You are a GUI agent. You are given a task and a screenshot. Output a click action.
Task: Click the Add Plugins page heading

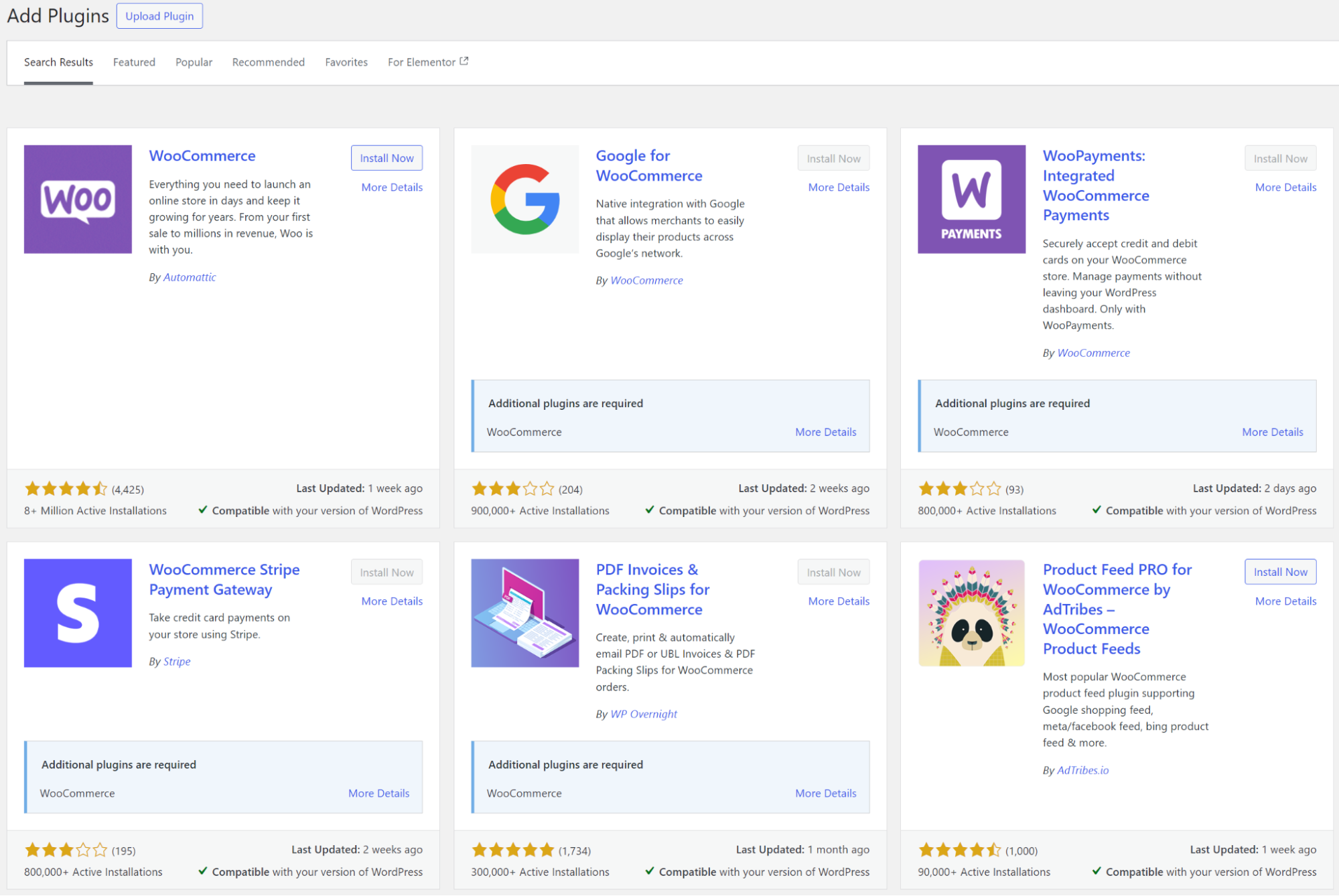click(x=58, y=15)
